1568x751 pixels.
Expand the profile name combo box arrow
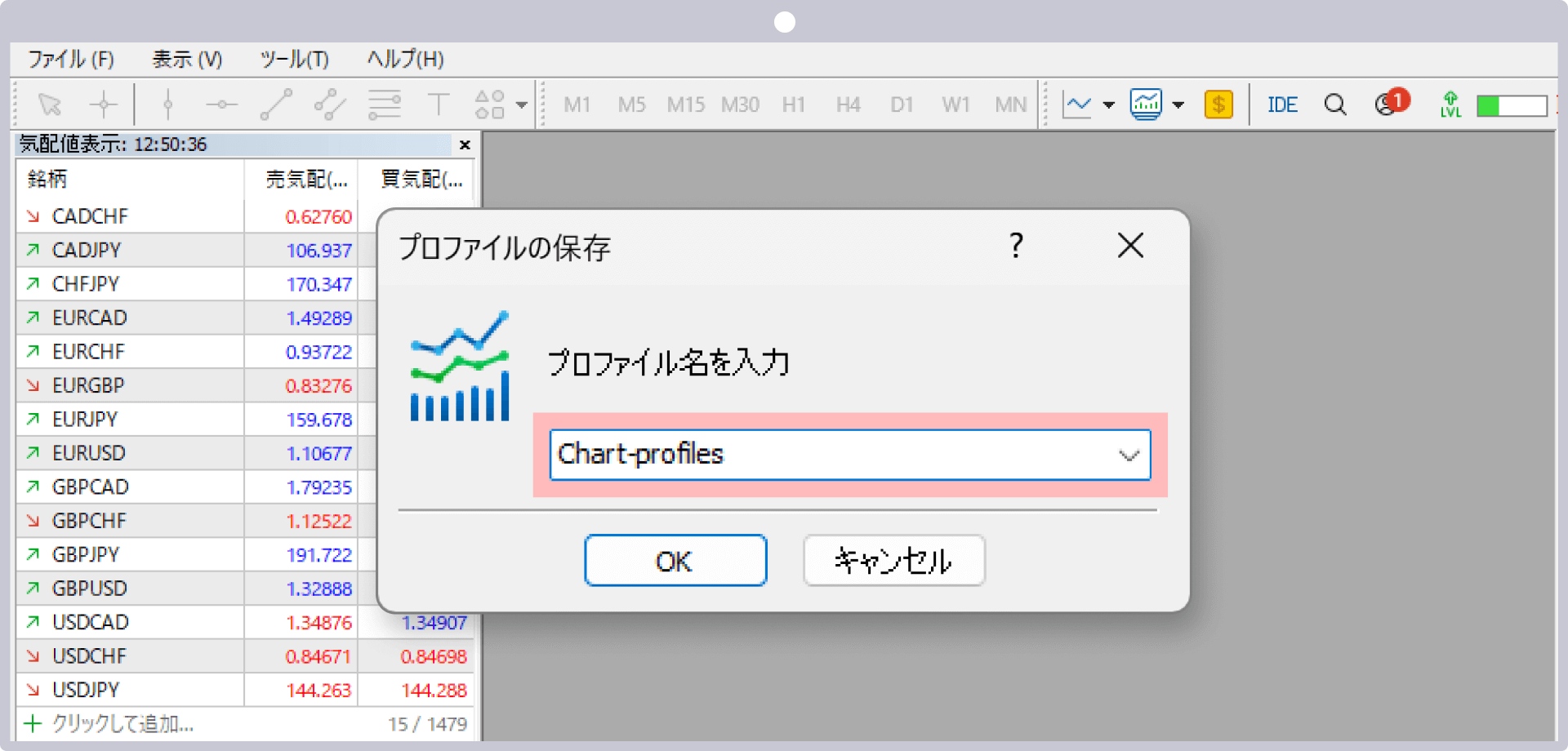tap(1129, 455)
